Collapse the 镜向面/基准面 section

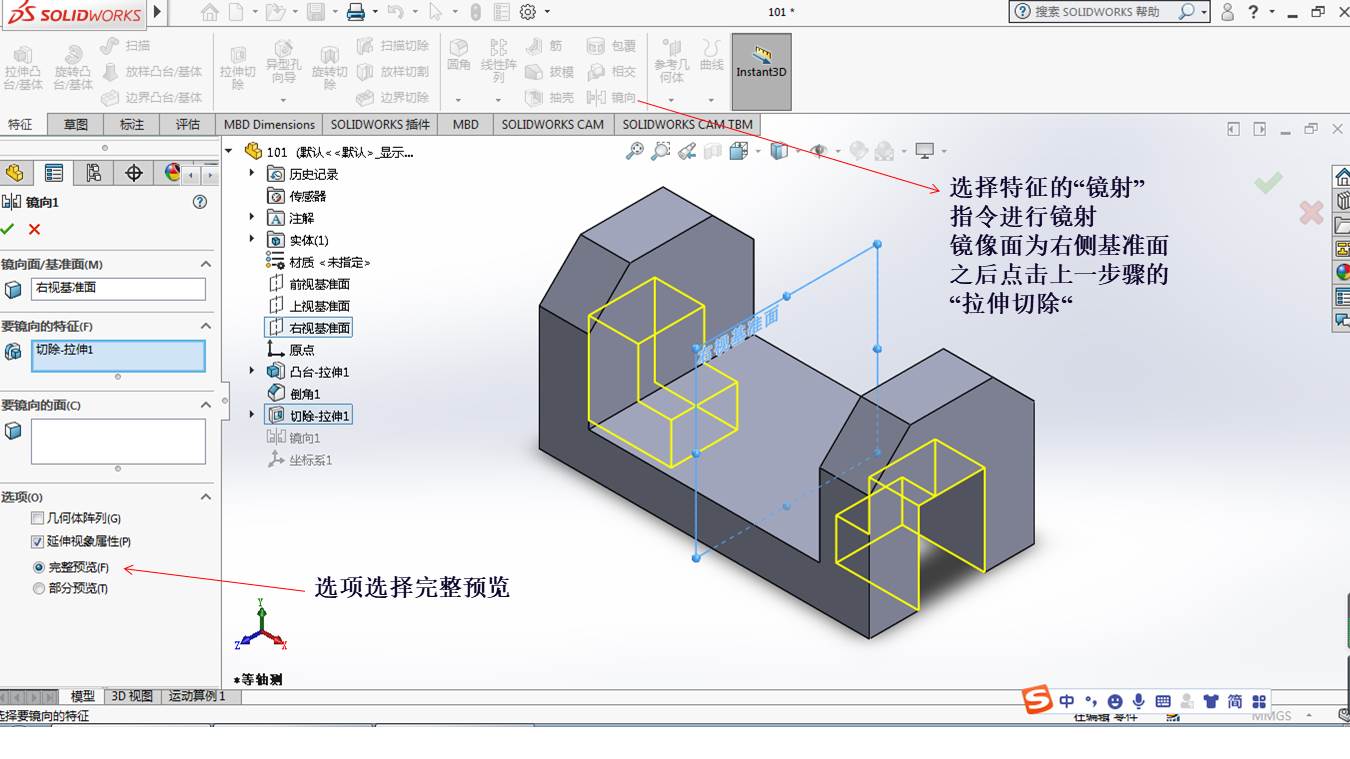tap(206, 264)
